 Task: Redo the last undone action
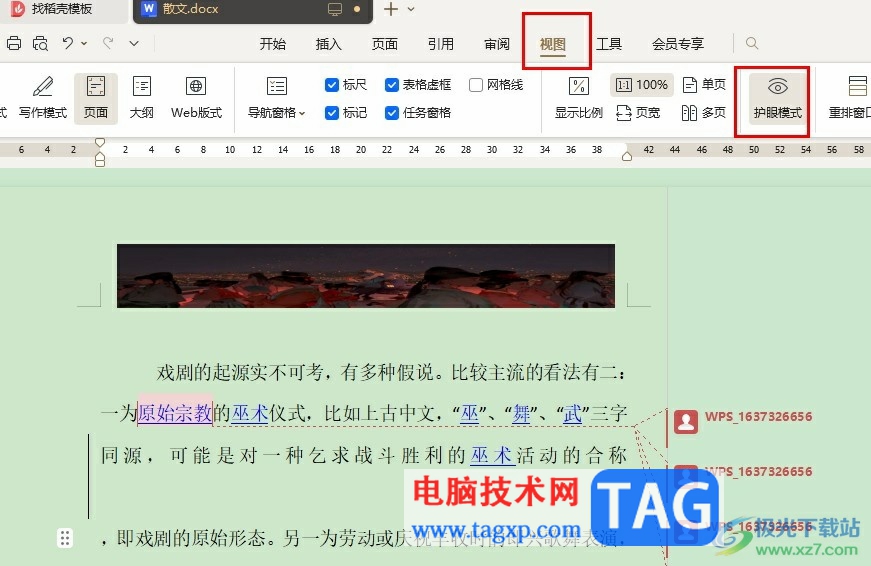click(108, 43)
